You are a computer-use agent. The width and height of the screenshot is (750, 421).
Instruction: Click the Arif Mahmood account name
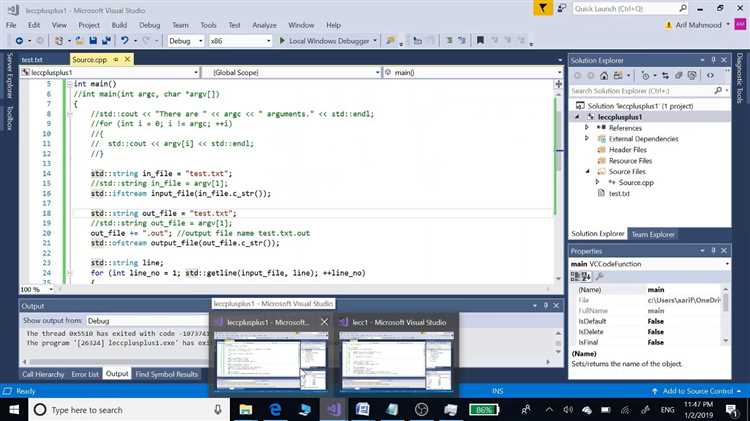click(698, 25)
